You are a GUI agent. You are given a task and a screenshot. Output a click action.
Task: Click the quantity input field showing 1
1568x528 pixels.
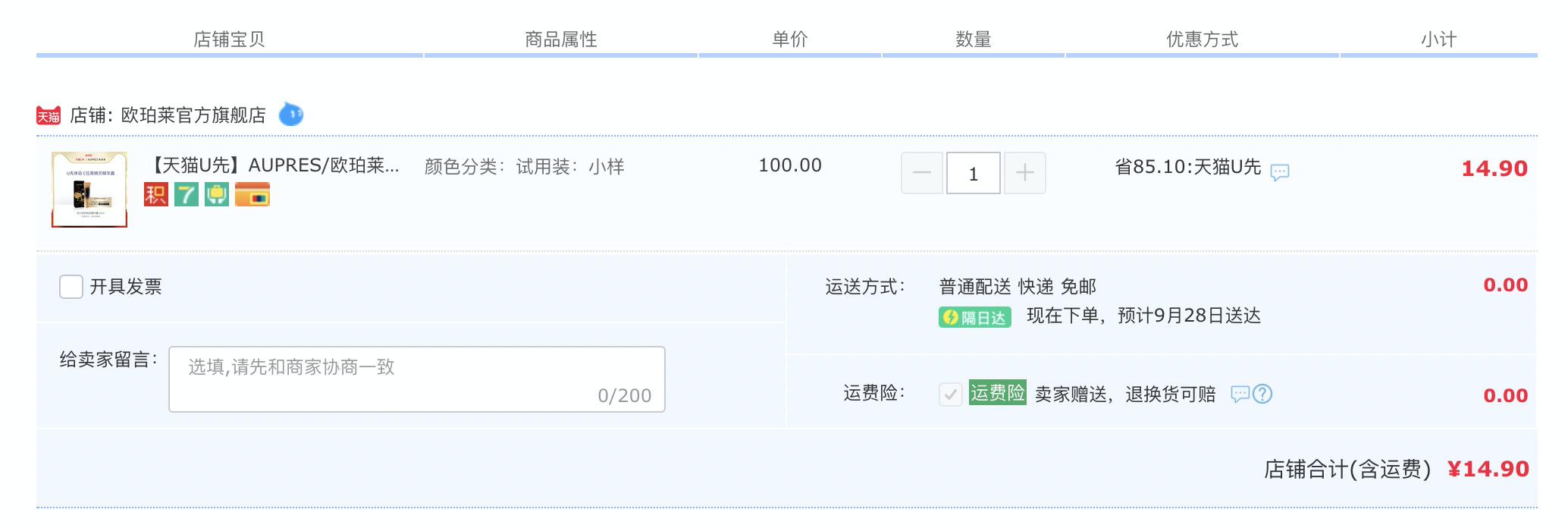coord(974,173)
